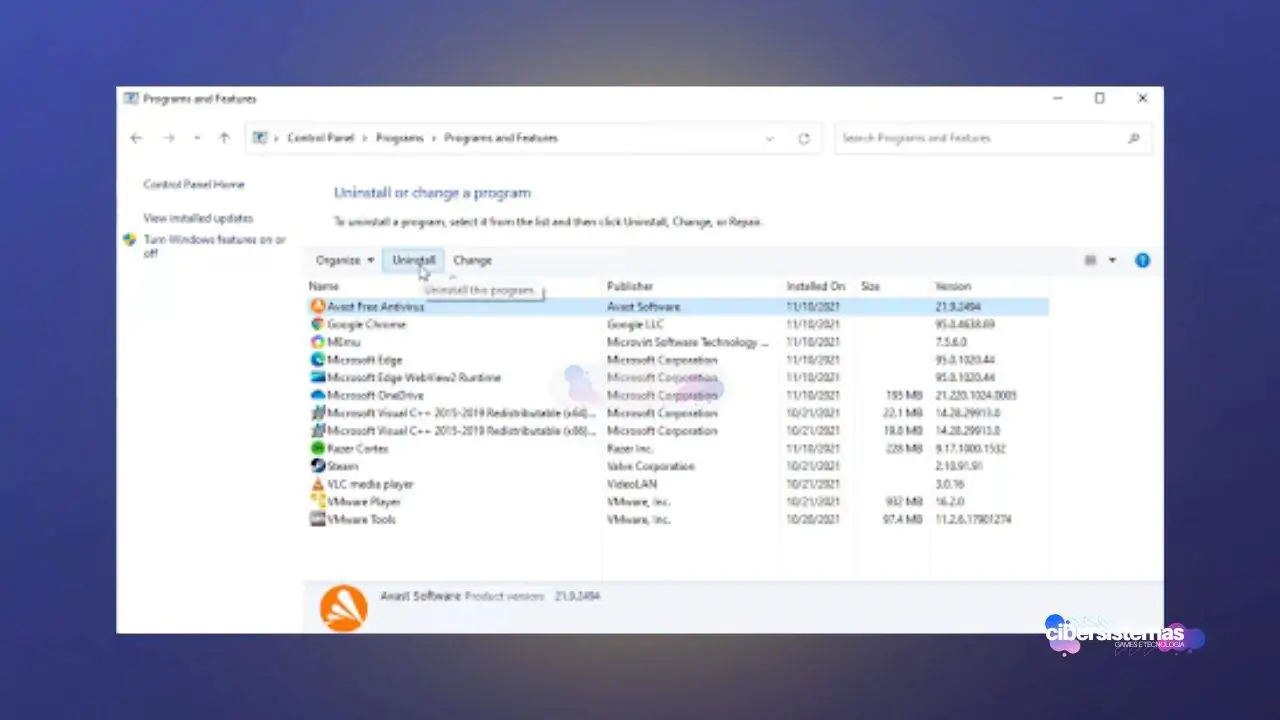This screenshot has width=1280, height=720.
Task: Click the Uninstall button
Action: pos(414,260)
